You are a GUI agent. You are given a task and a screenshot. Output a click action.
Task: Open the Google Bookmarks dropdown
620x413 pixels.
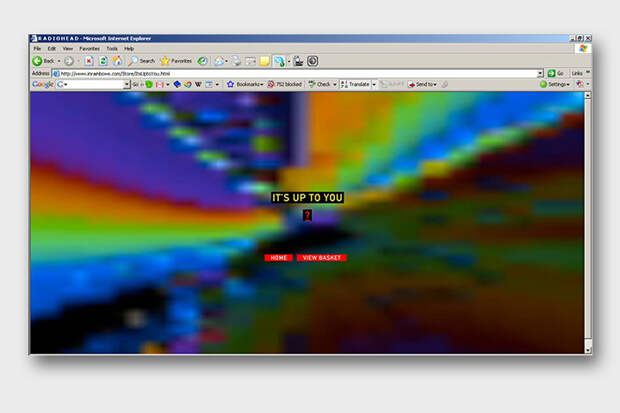coord(244,85)
